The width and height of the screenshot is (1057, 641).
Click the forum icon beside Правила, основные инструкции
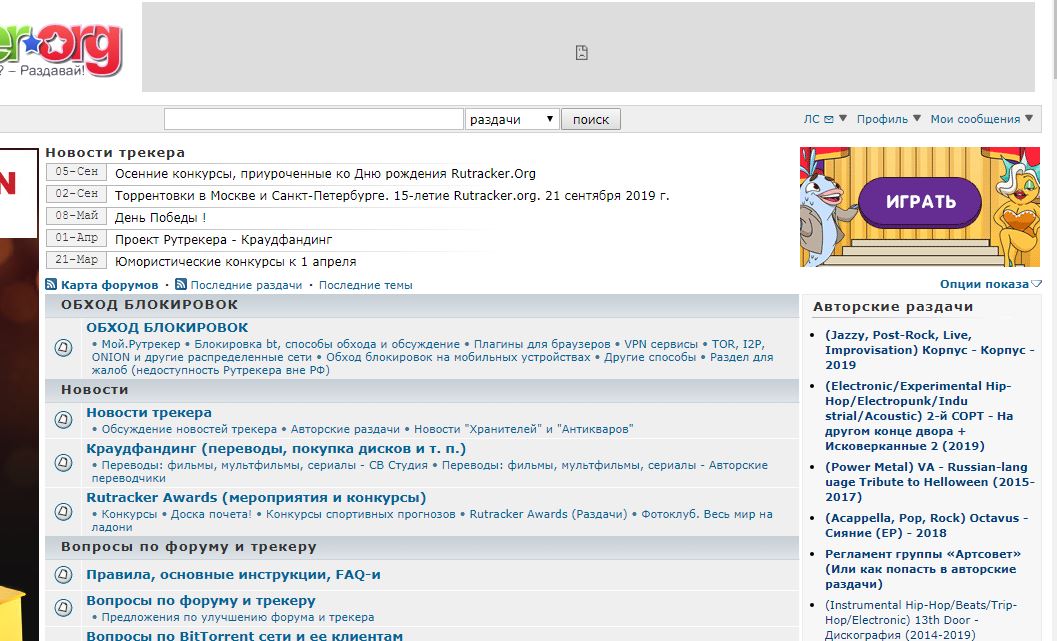pyautogui.click(x=63, y=575)
